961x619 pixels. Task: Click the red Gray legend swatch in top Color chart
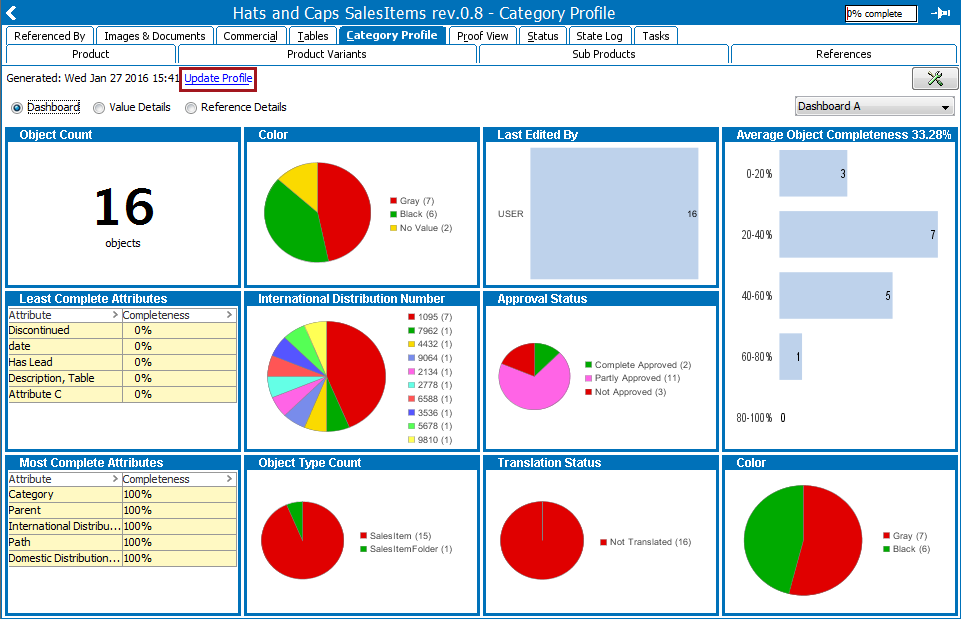coord(394,201)
